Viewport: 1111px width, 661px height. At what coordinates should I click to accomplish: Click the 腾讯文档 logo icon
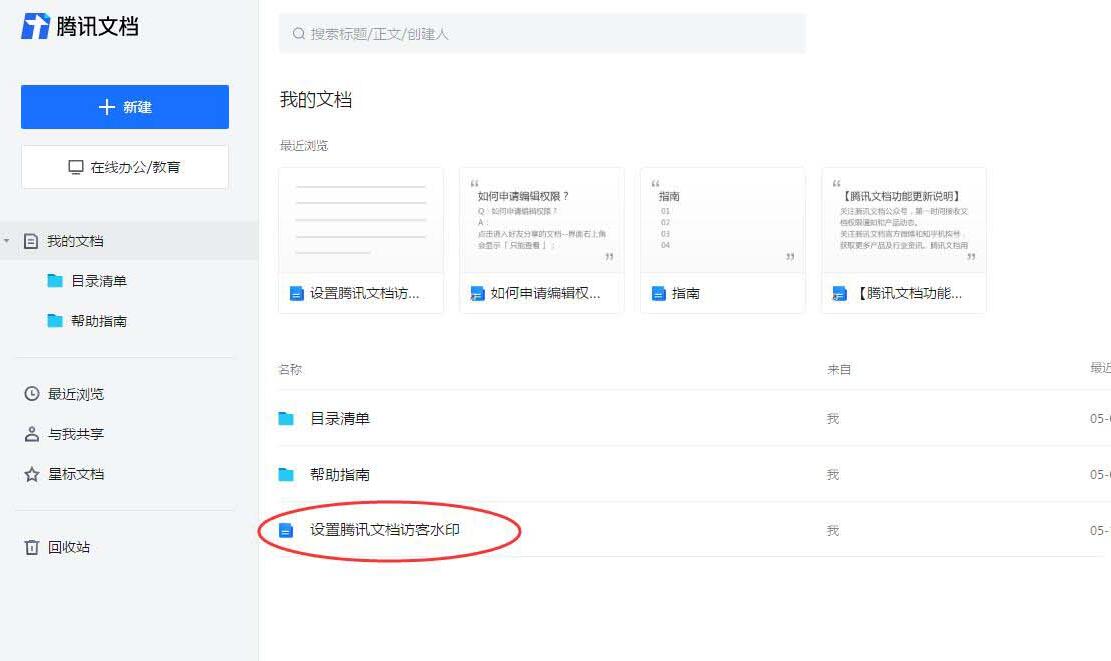click(34, 25)
